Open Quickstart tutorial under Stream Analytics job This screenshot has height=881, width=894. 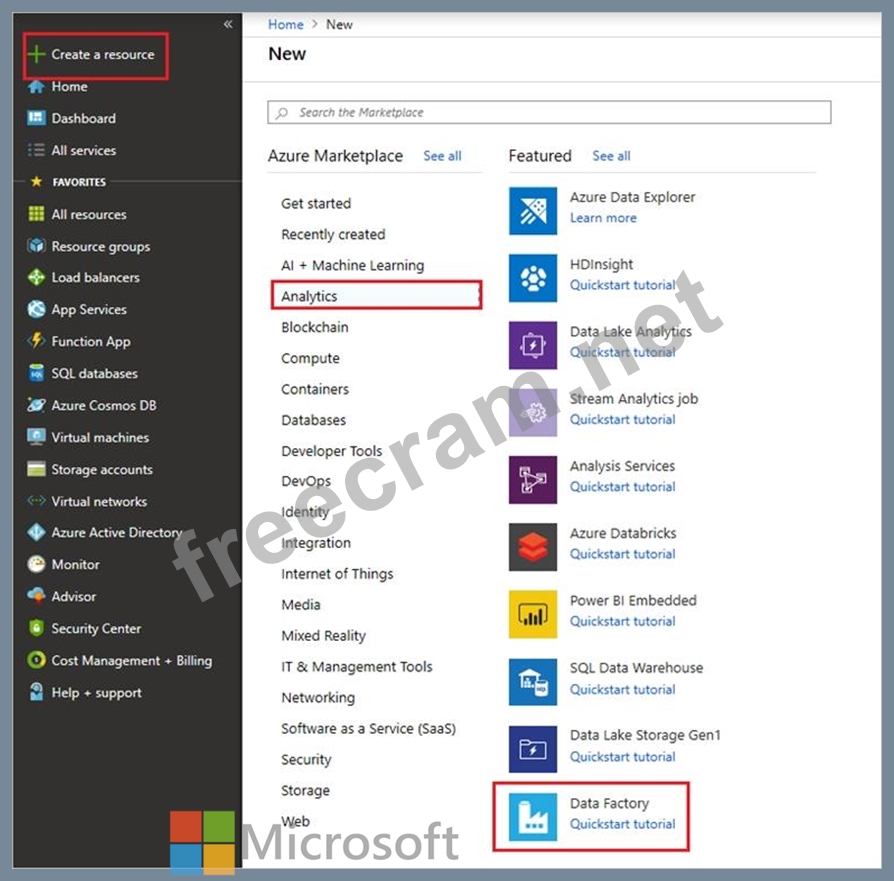pyautogui.click(x=623, y=419)
